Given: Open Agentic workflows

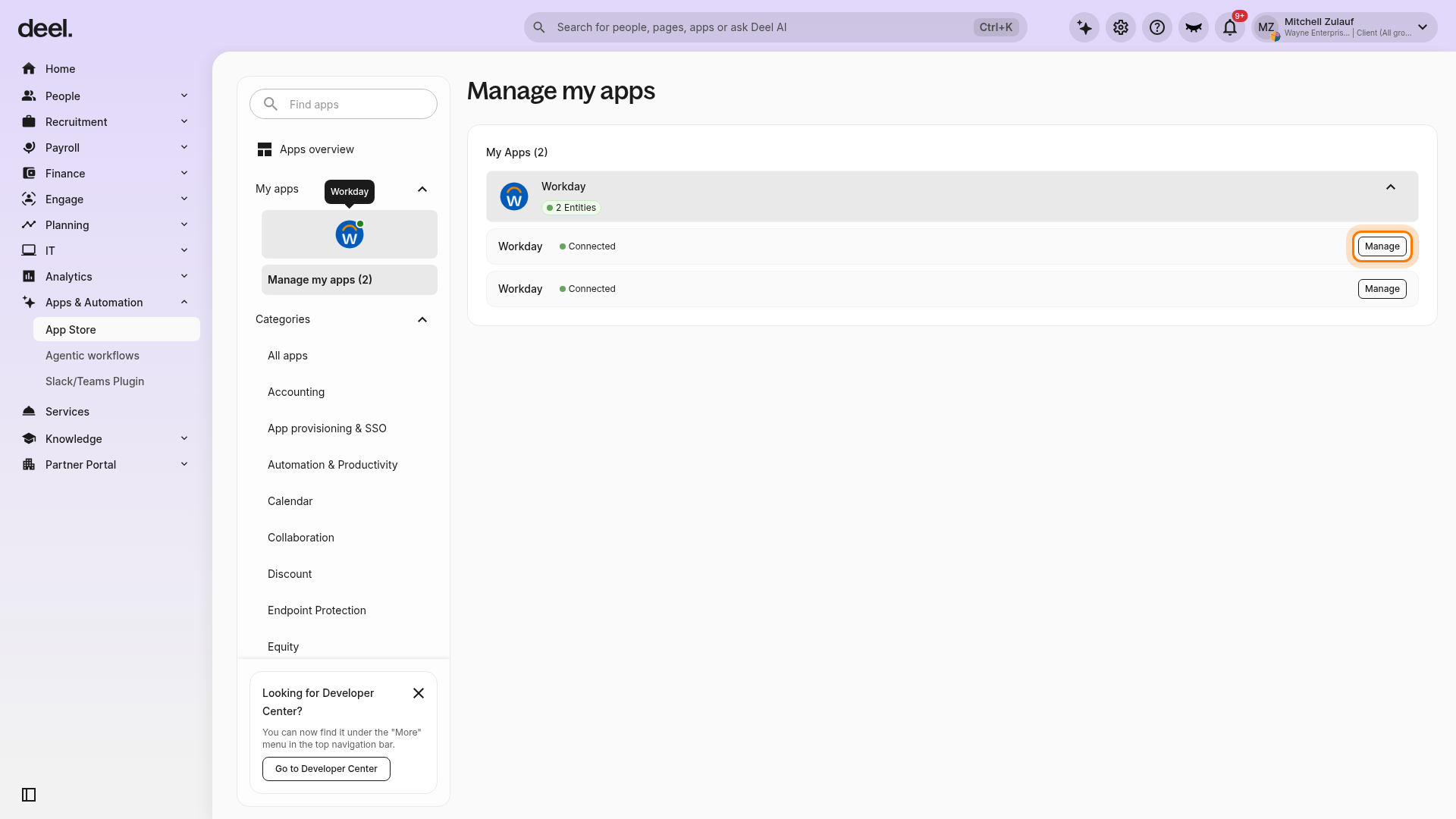Looking at the screenshot, I should click(x=93, y=356).
